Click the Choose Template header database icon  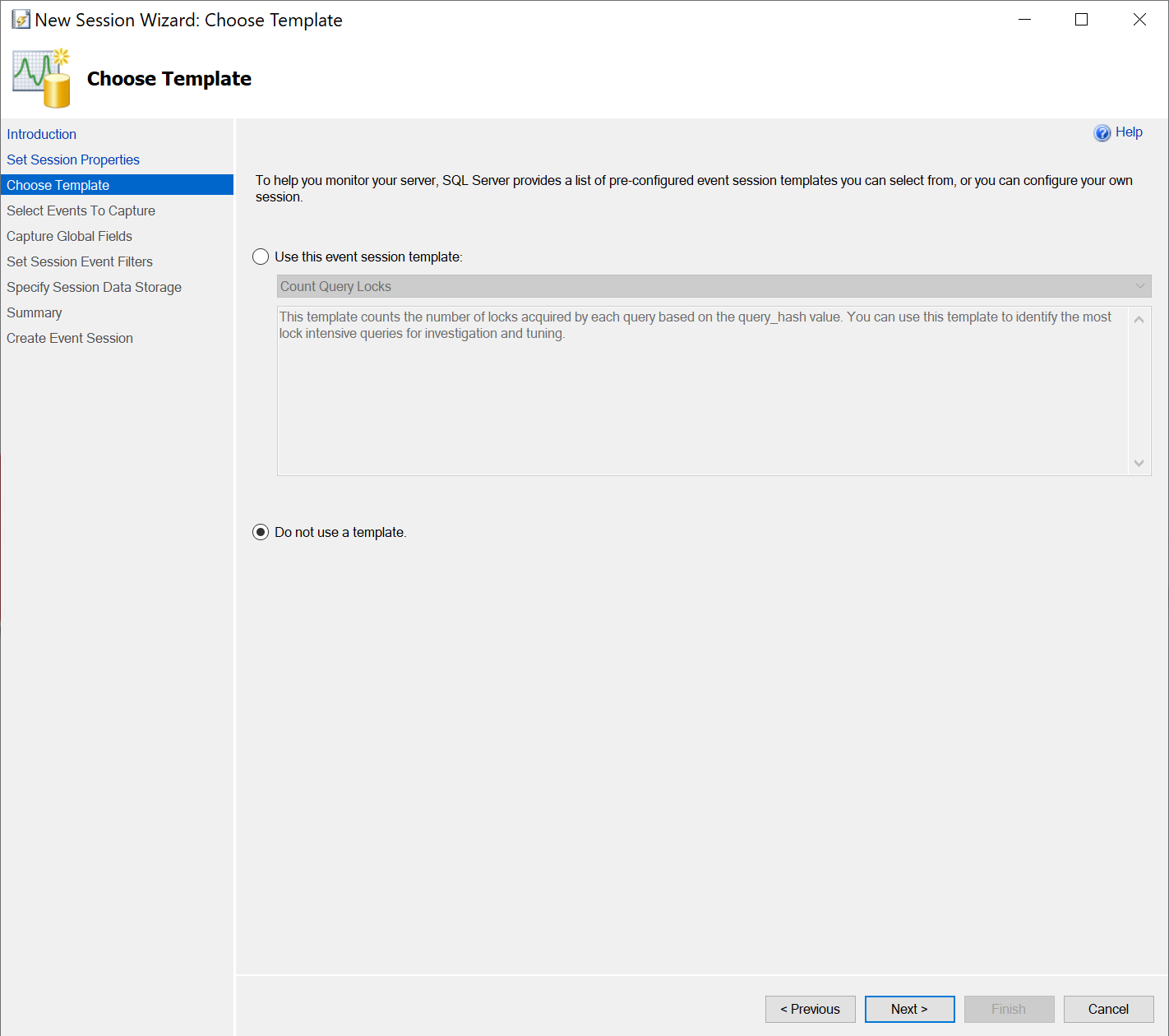click(42, 78)
